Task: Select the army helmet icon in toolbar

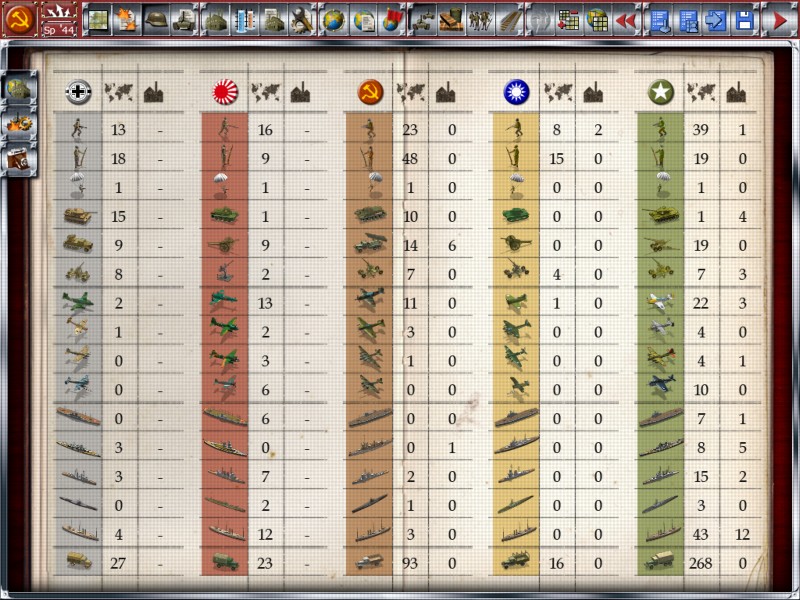Action: pyautogui.click(x=156, y=20)
